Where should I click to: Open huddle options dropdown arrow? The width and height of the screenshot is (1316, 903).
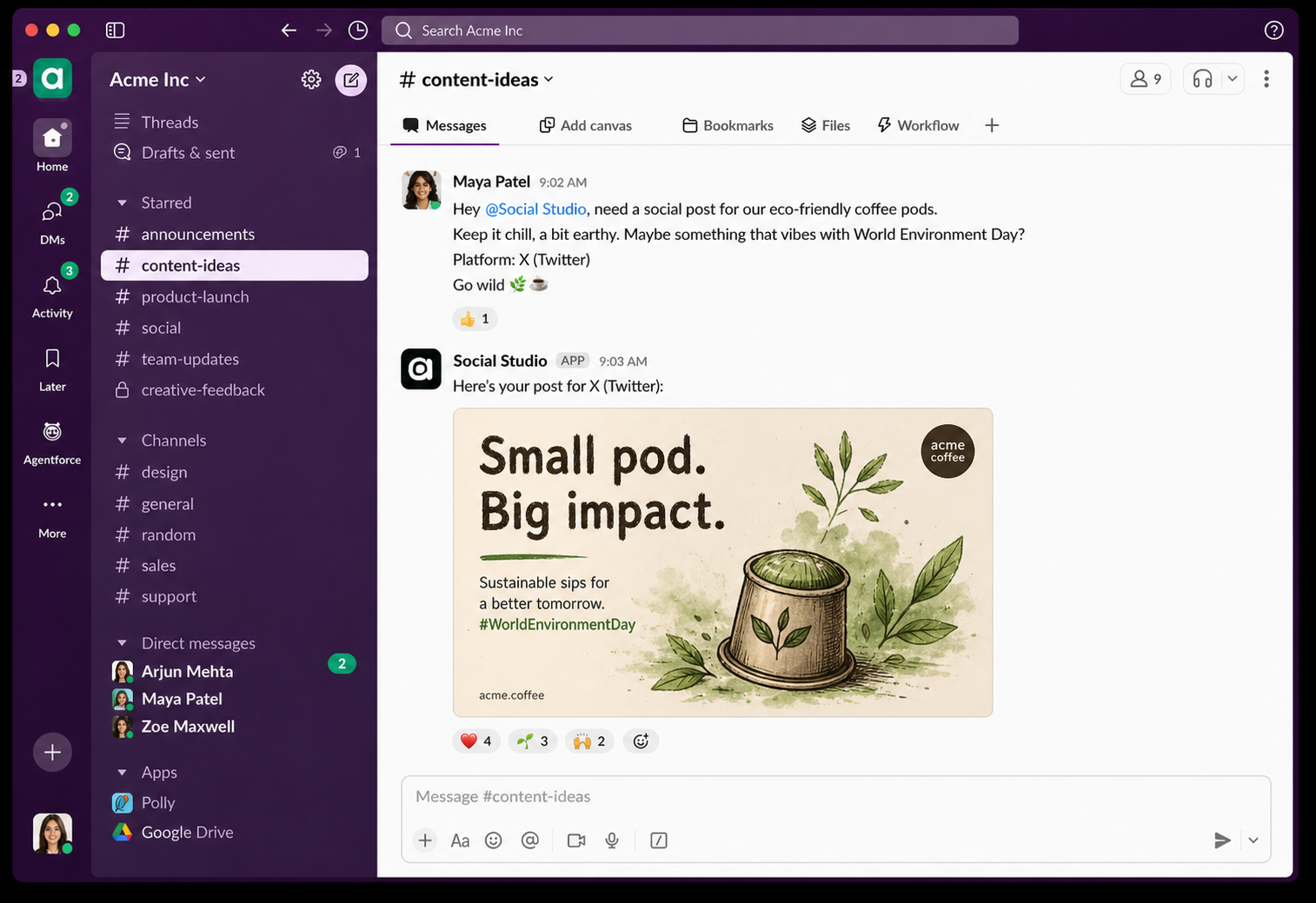point(1232,79)
